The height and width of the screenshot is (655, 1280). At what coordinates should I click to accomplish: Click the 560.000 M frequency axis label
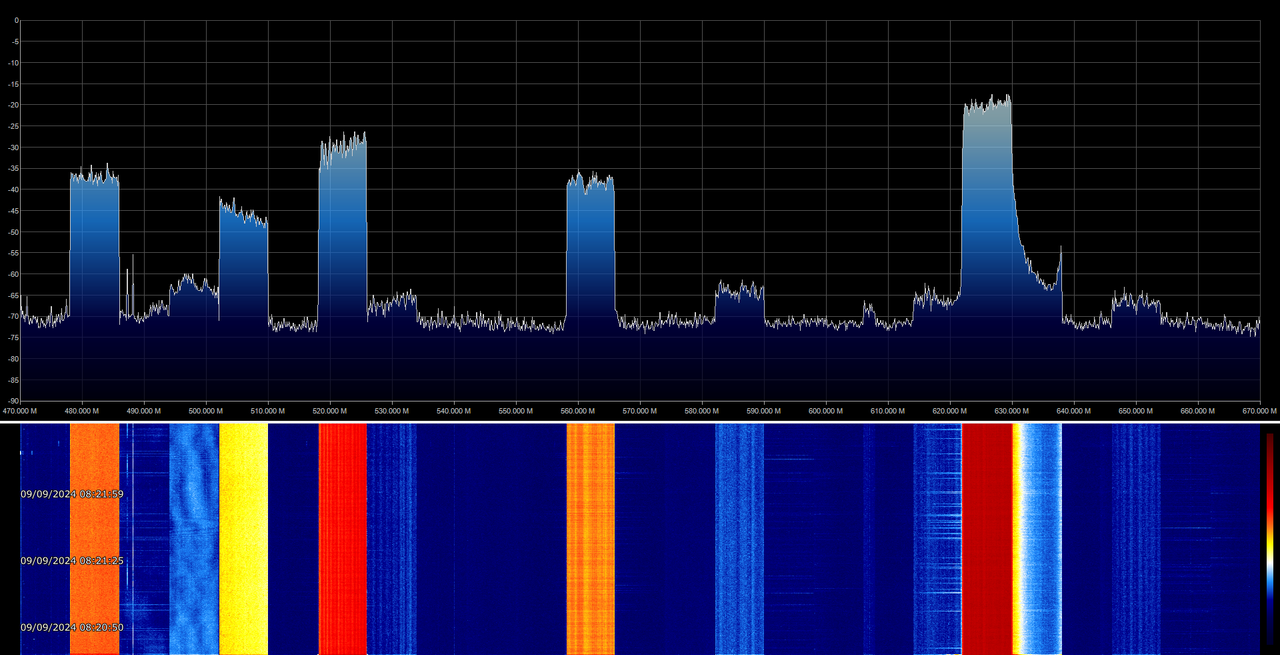[x=578, y=411]
